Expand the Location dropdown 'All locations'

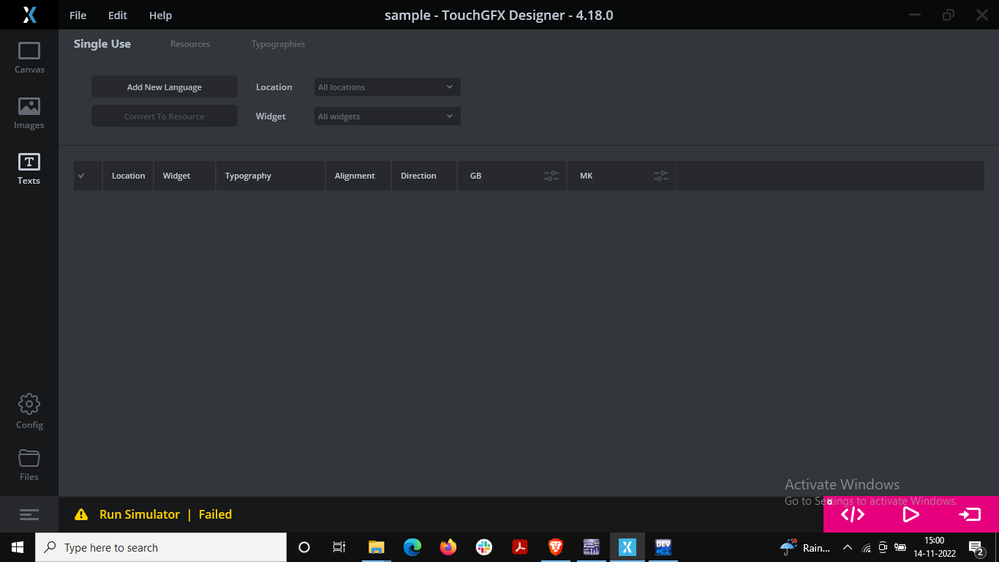(387, 87)
